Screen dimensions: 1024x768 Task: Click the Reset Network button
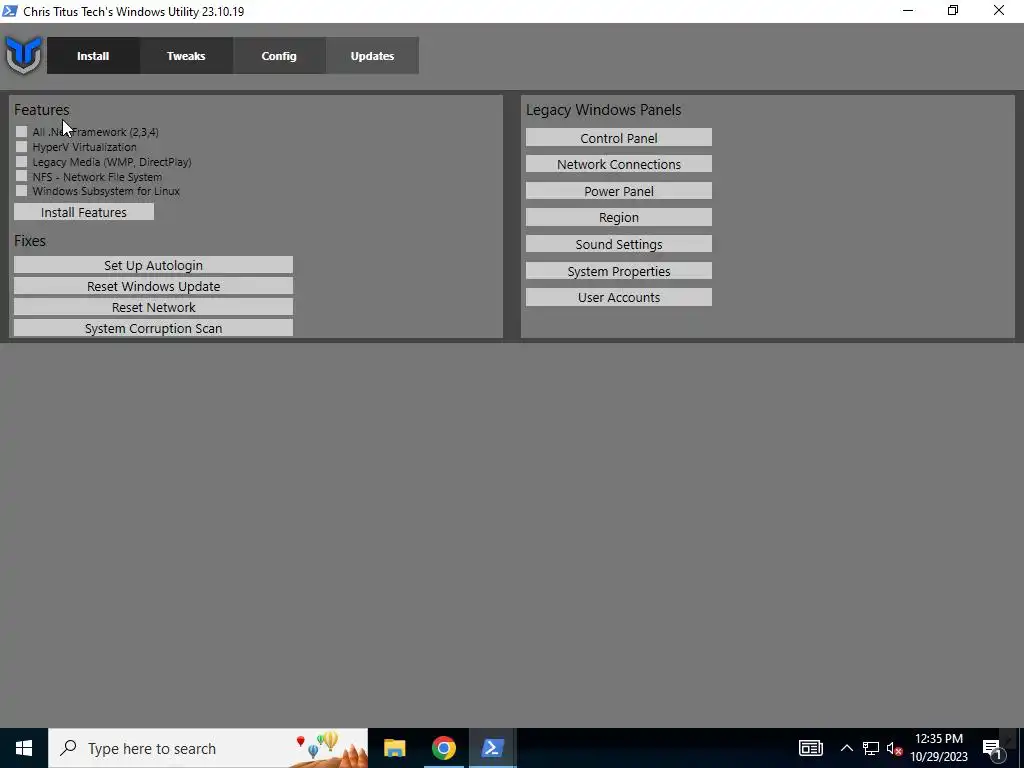point(153,307)
